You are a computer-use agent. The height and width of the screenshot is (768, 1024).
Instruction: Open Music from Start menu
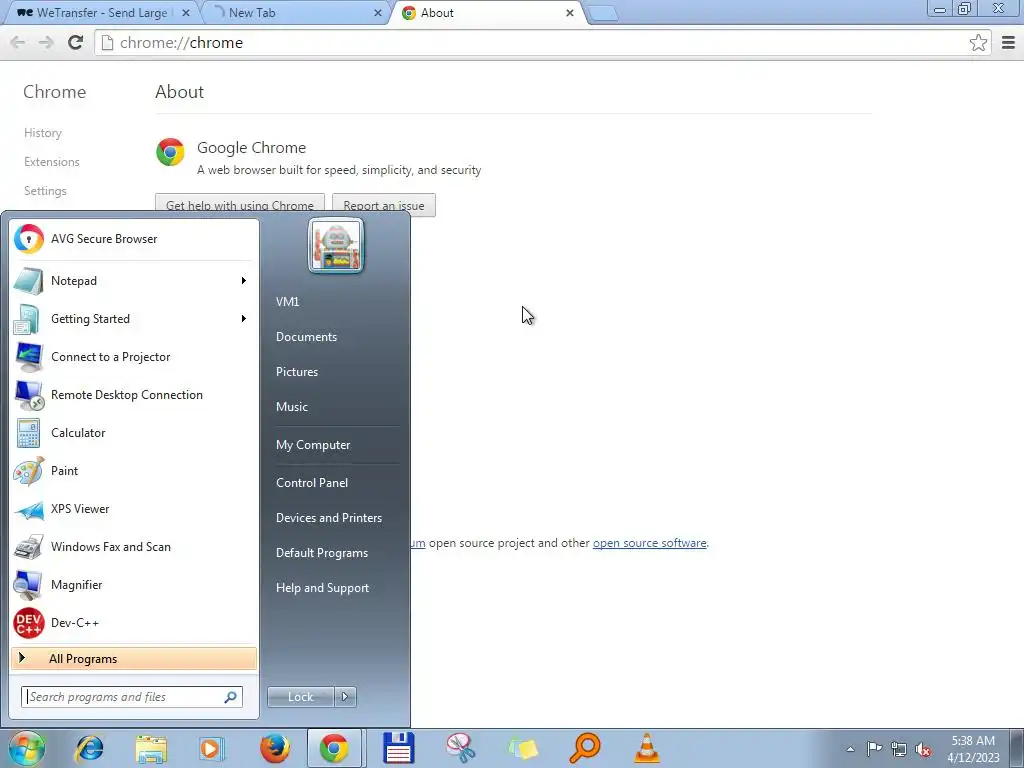291,407
